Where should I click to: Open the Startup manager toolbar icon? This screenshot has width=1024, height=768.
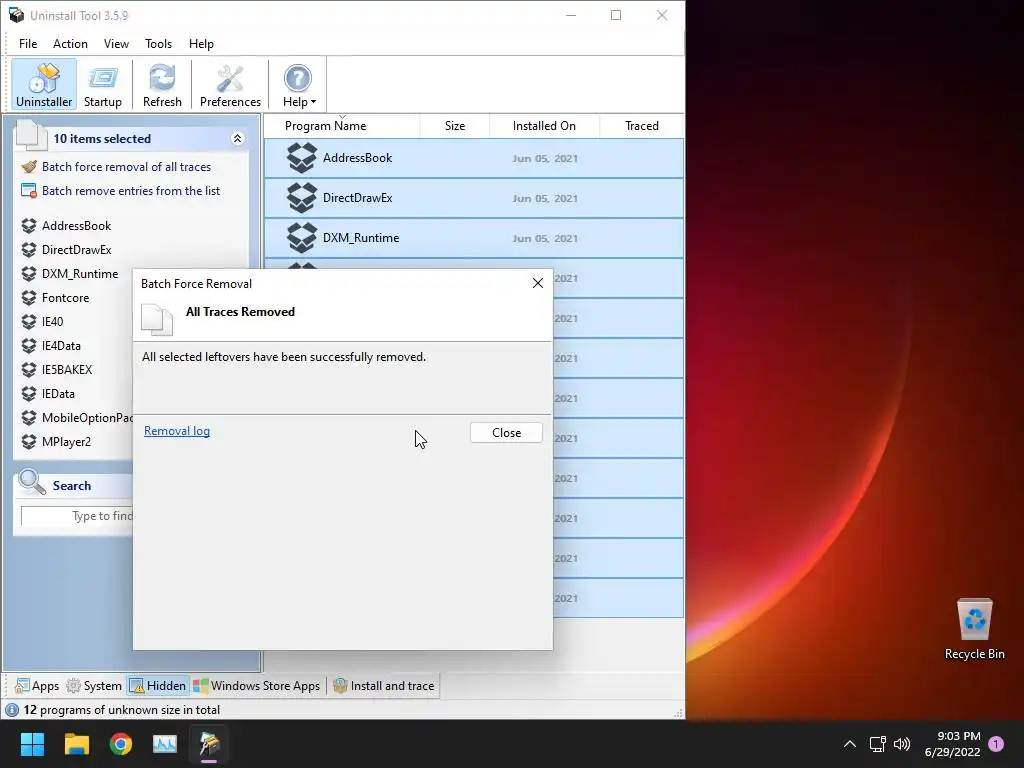103,84
